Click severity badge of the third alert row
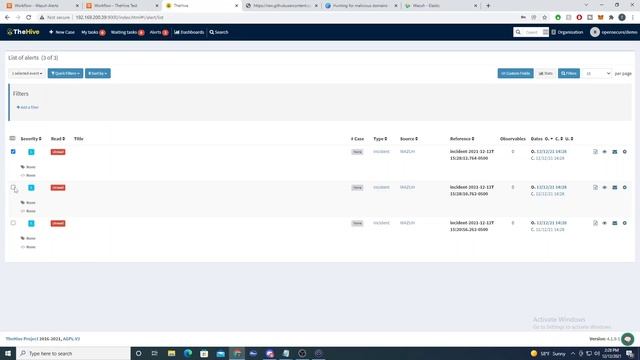640x360 pixels. pyautogui.click(x=31, y=223)
